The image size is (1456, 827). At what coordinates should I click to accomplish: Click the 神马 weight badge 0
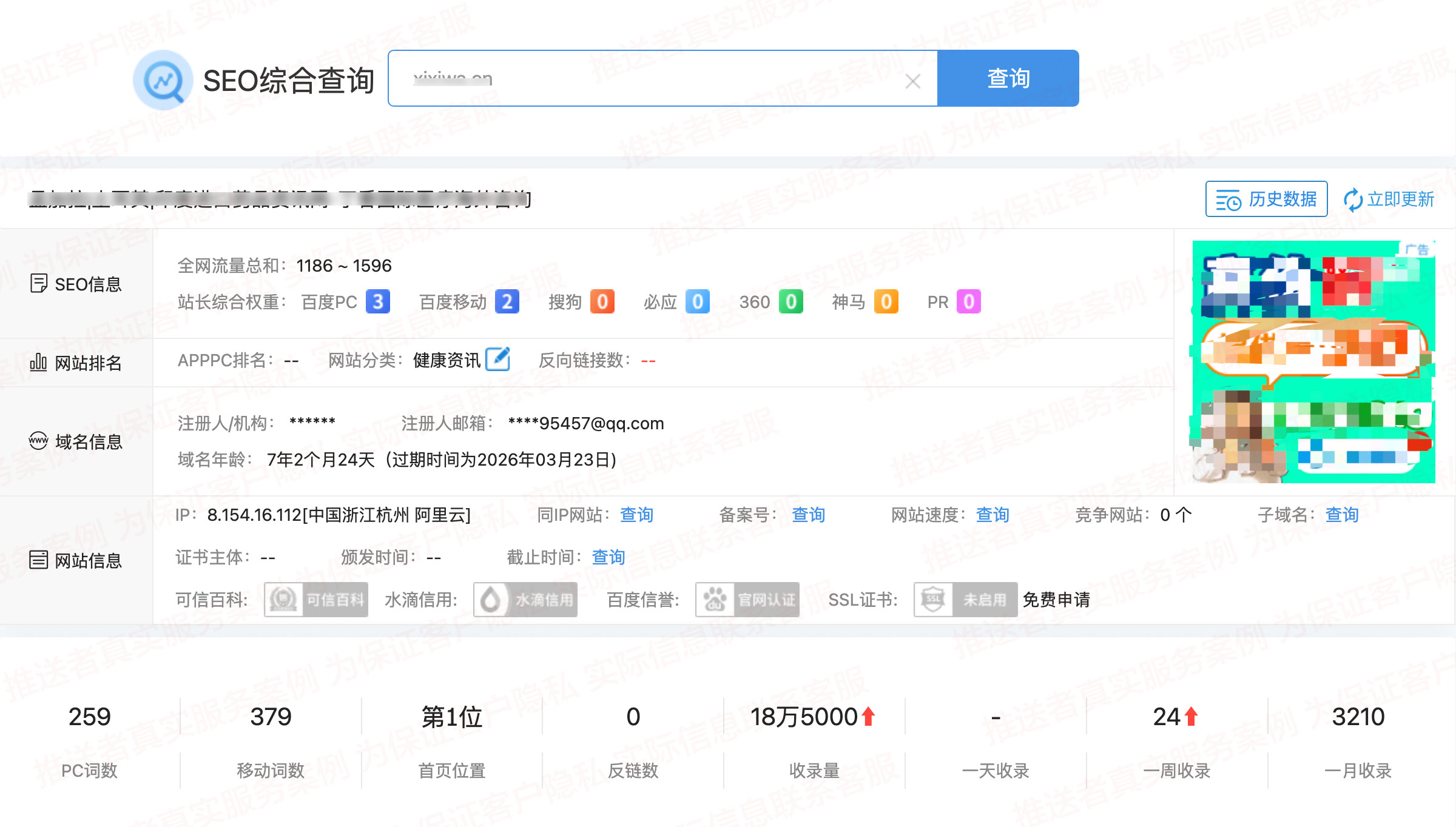(886, 301)
